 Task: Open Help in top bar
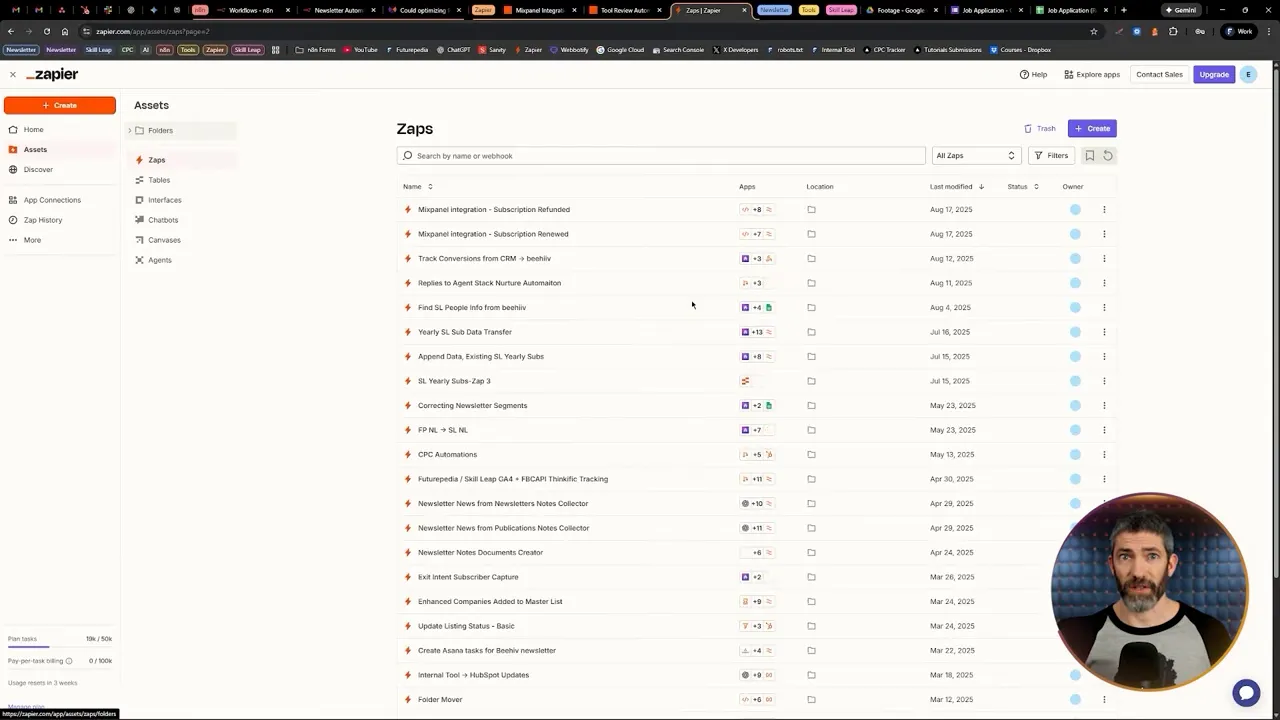point(1033,75)
